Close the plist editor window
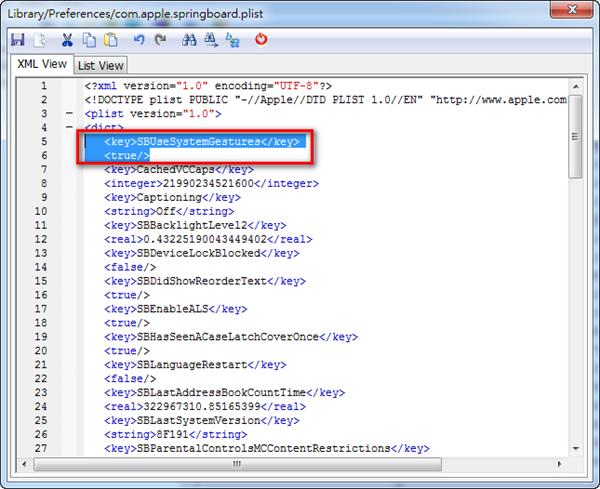This screenshot has height=489, width=600. (572, 9)
